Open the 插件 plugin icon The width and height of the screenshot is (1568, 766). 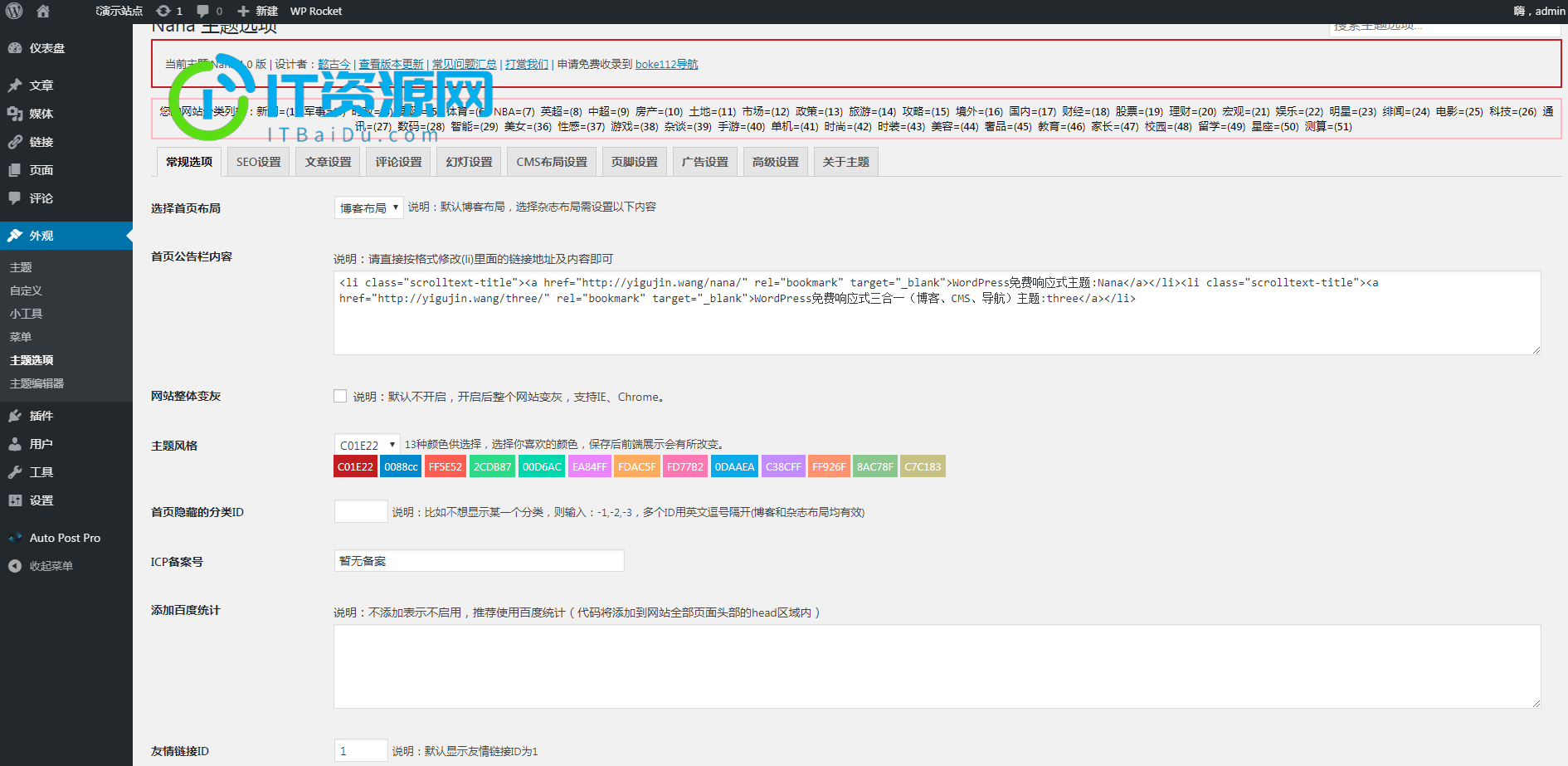click(15, 416)
